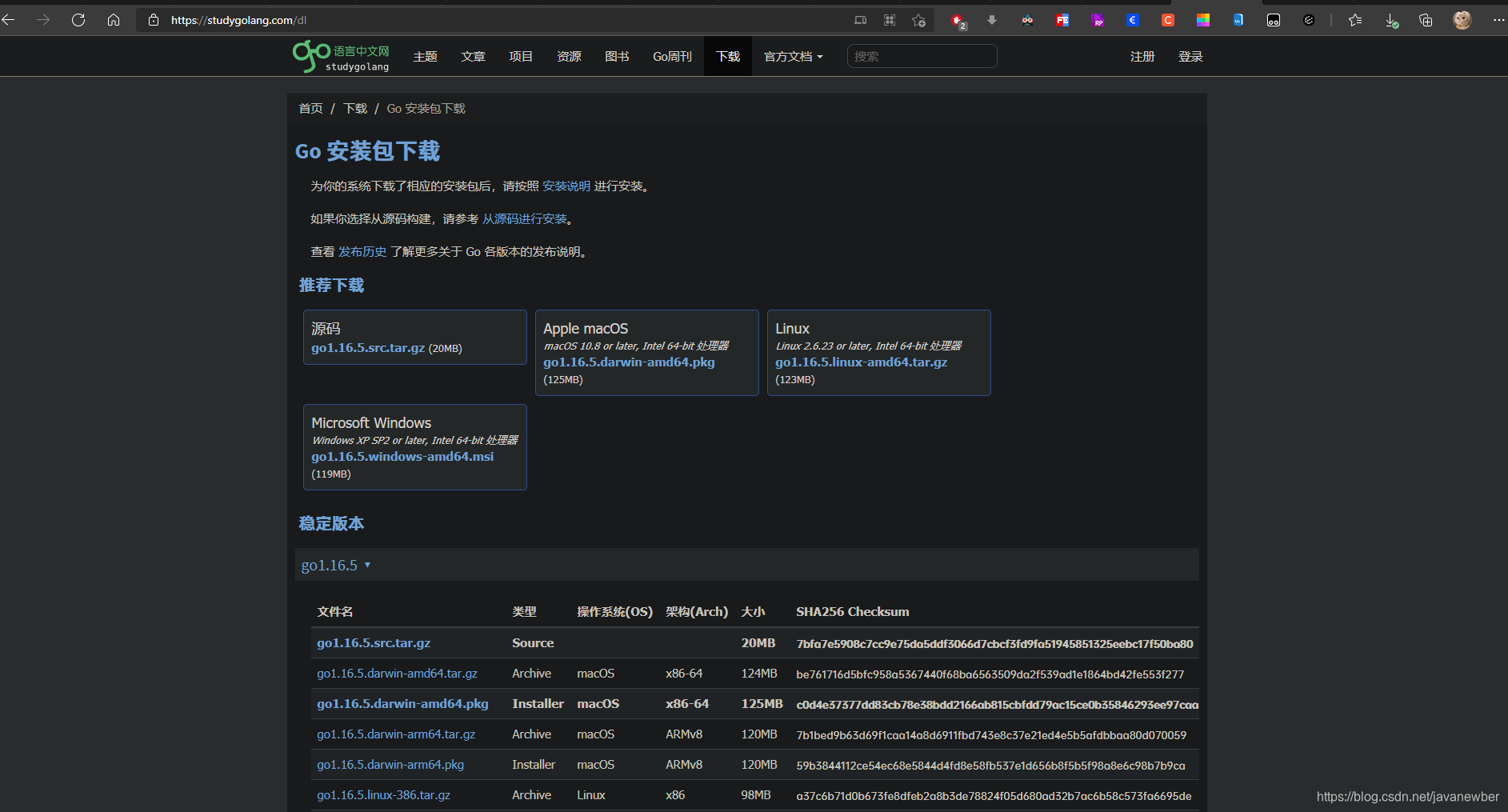Click the browser forward arrow

tap(43, 20)
